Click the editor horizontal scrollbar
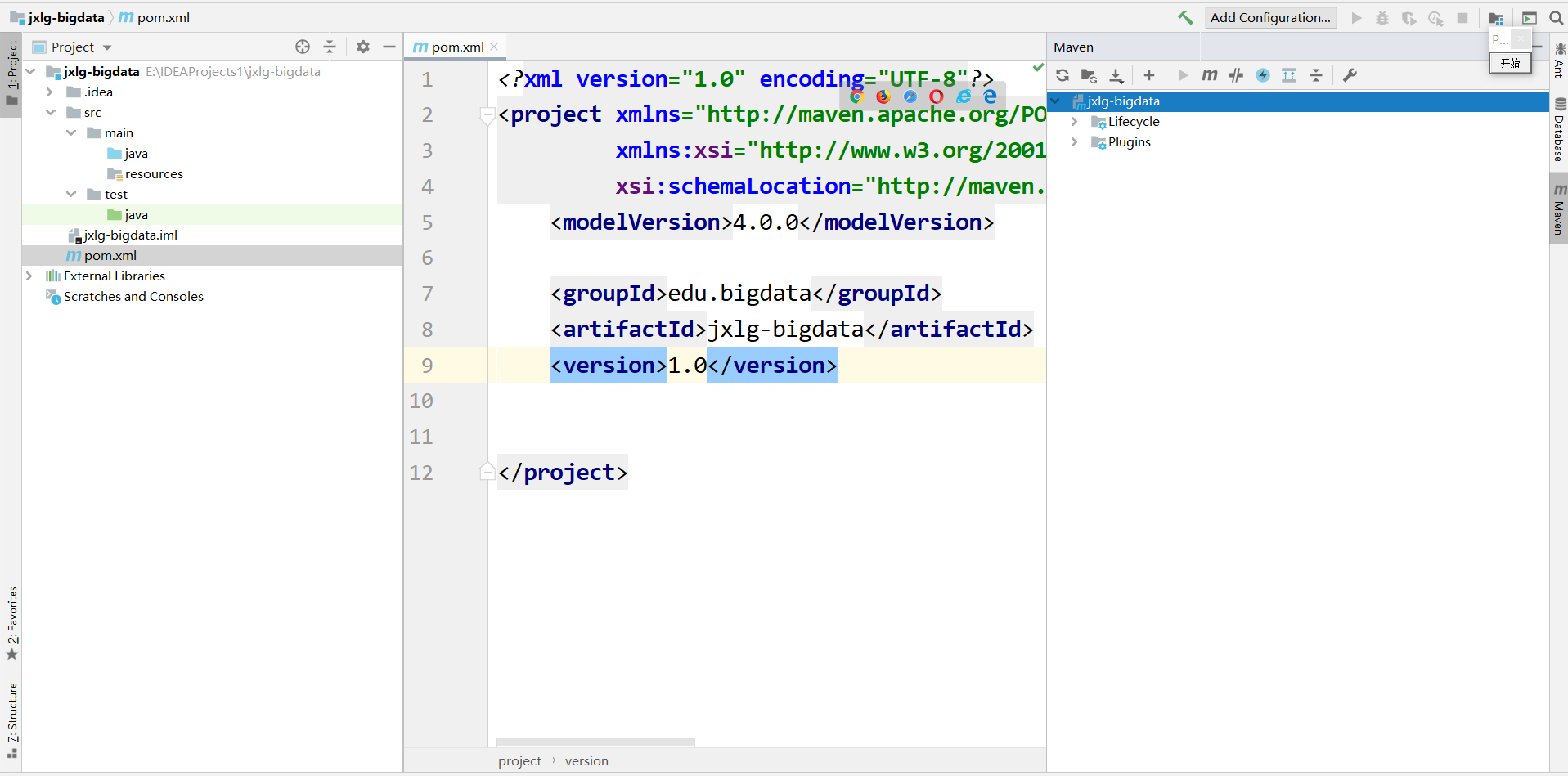Image resolution: width=1568 pixels, height=776 pixels. [595, 742]
